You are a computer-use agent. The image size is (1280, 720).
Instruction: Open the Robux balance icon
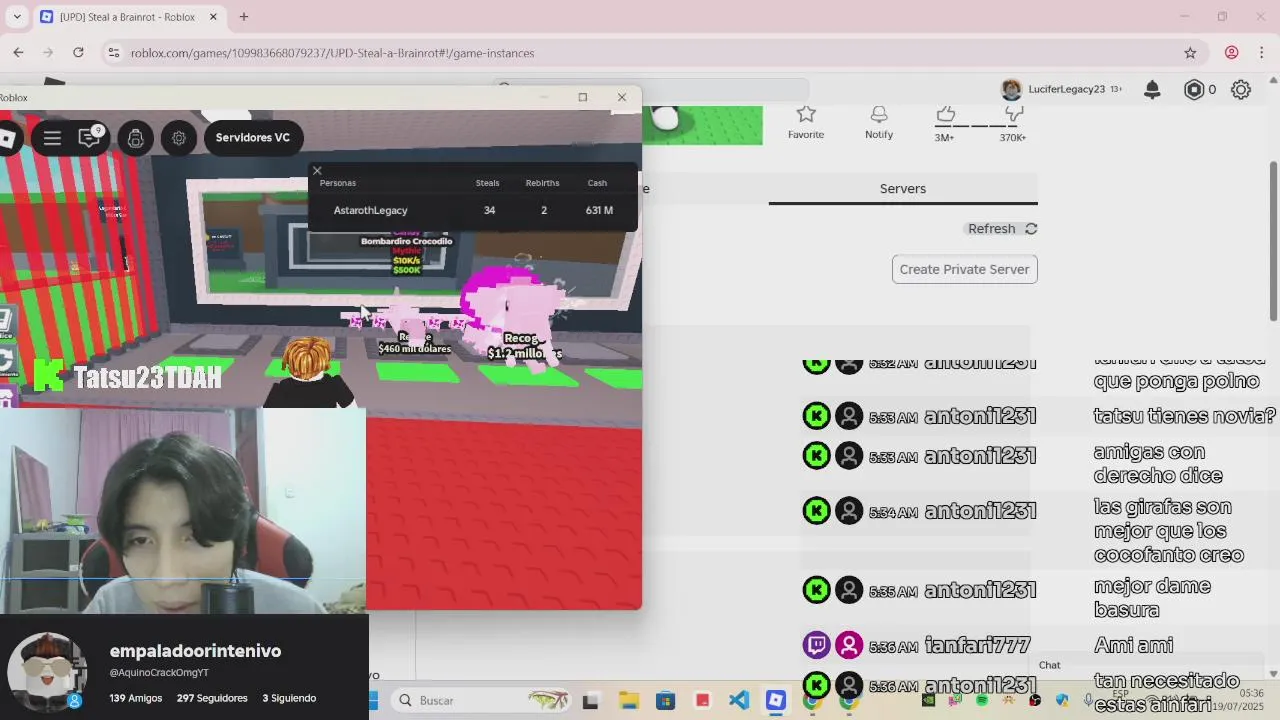[x=1194, y=90]
